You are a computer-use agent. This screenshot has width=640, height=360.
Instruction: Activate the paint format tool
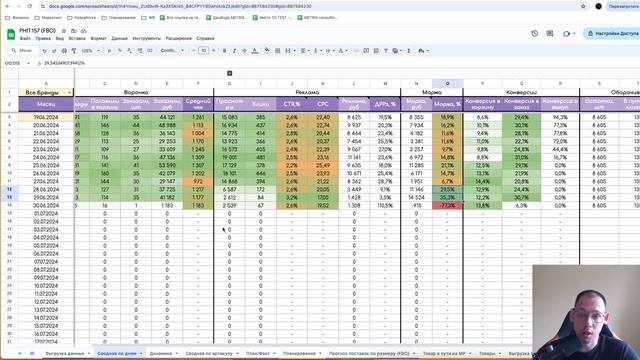tap(74, 51)
